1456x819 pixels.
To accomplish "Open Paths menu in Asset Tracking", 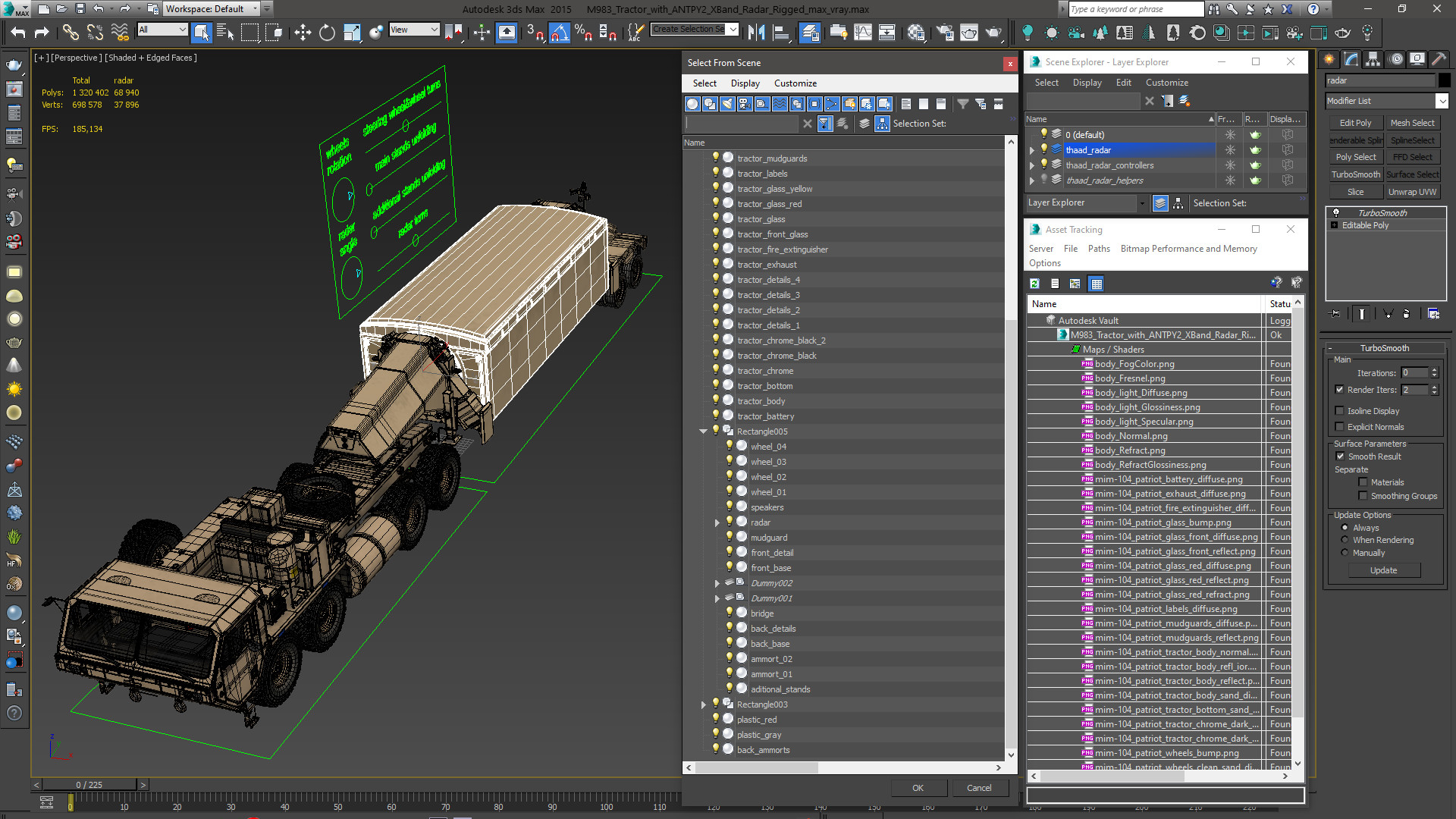I will pyautogui.click(x=1098, y=249).
